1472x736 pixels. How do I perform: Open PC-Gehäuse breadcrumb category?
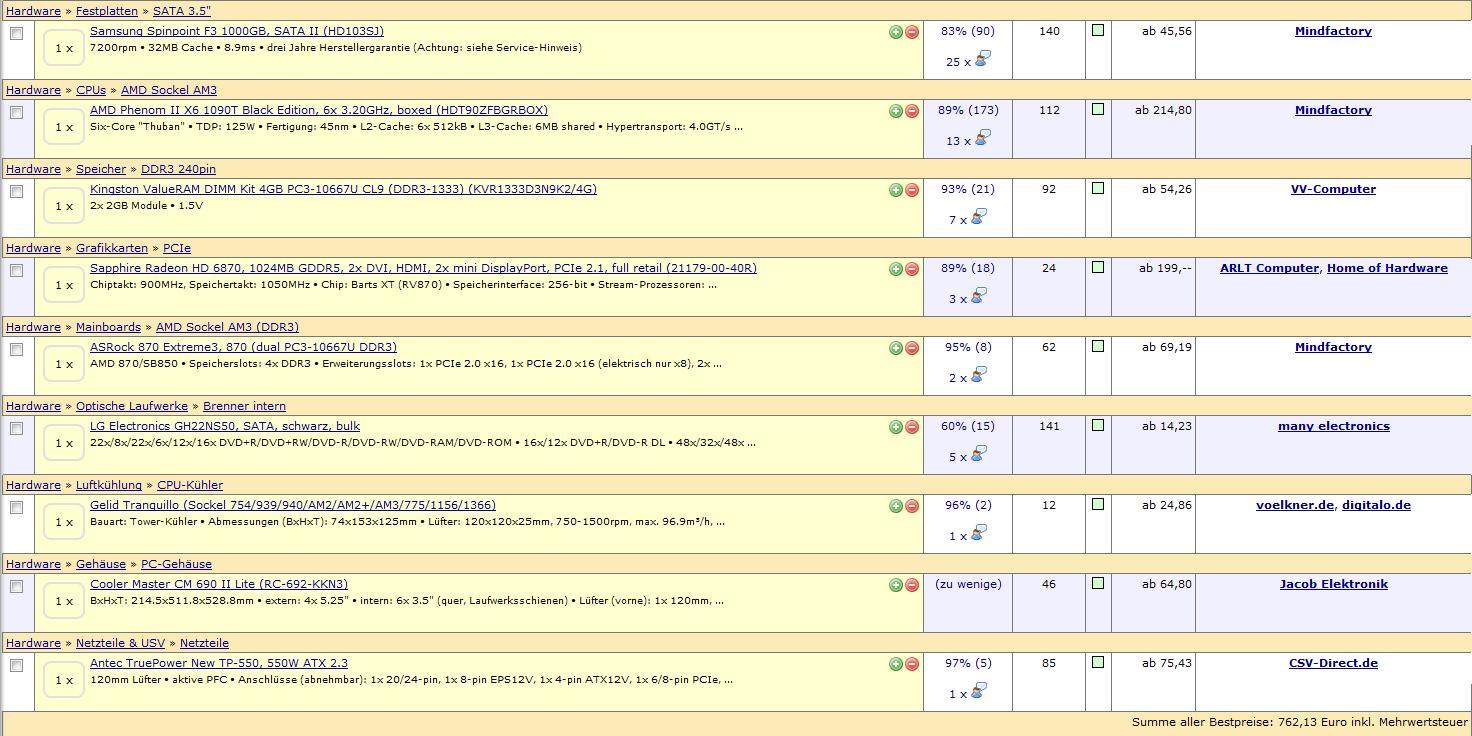pyautogui.click(x=176, y=564)
